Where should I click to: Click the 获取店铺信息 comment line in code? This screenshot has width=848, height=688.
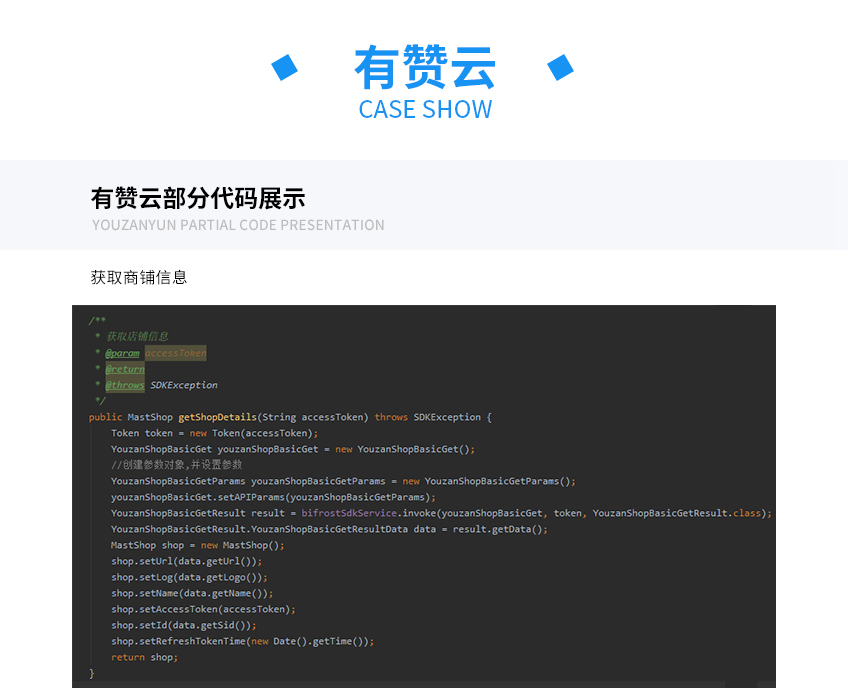click(138, 337)
